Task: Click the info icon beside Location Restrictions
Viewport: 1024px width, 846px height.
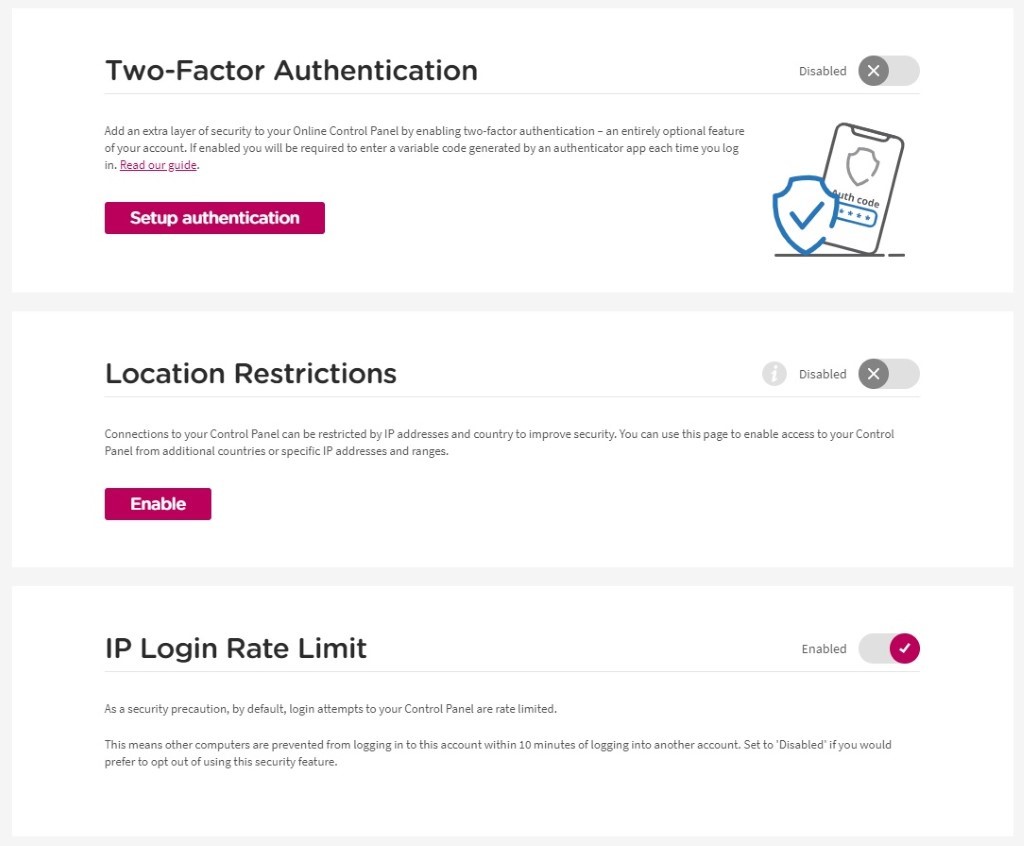Action: (774, 374)
